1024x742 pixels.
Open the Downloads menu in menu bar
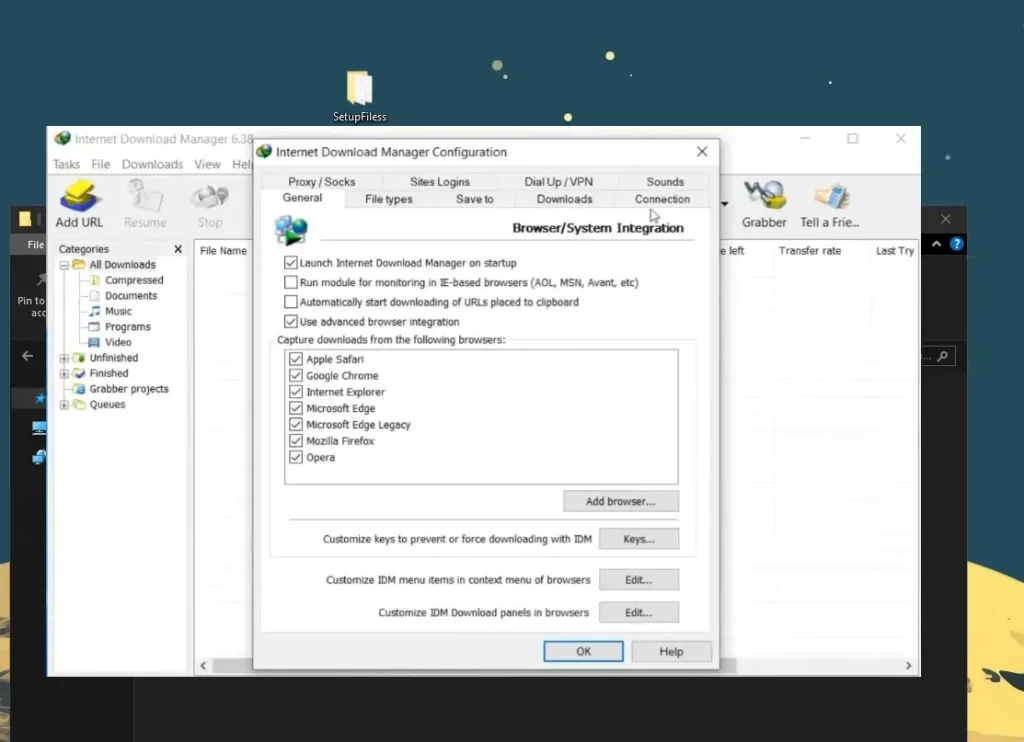tap(152, 165)
